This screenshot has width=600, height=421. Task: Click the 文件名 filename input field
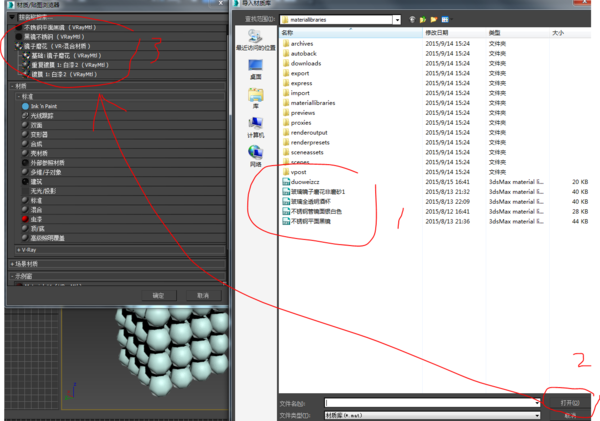point(430,403)
